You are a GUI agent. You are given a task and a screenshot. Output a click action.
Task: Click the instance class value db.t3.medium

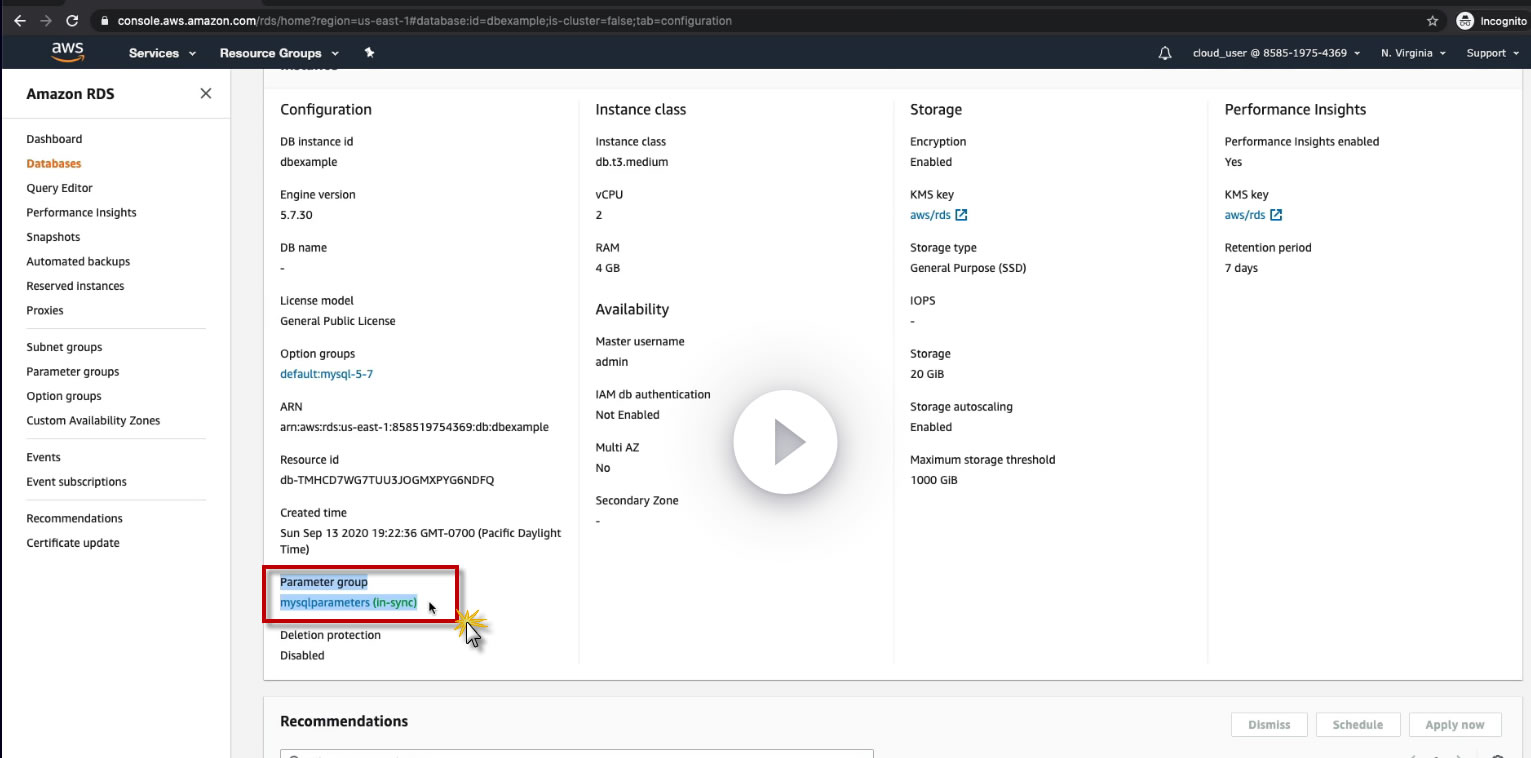632,162
